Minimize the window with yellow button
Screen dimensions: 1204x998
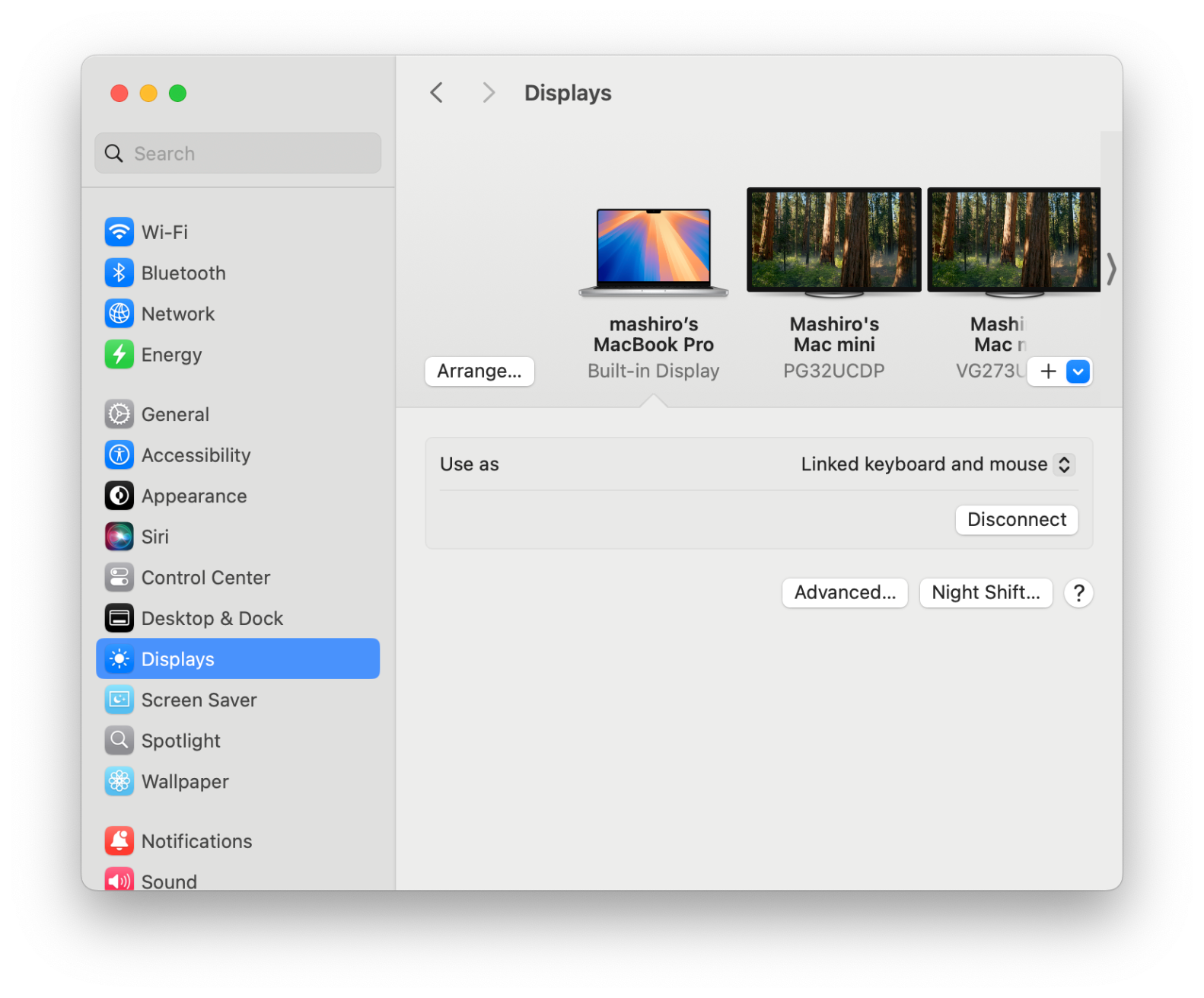coord(148,93)
